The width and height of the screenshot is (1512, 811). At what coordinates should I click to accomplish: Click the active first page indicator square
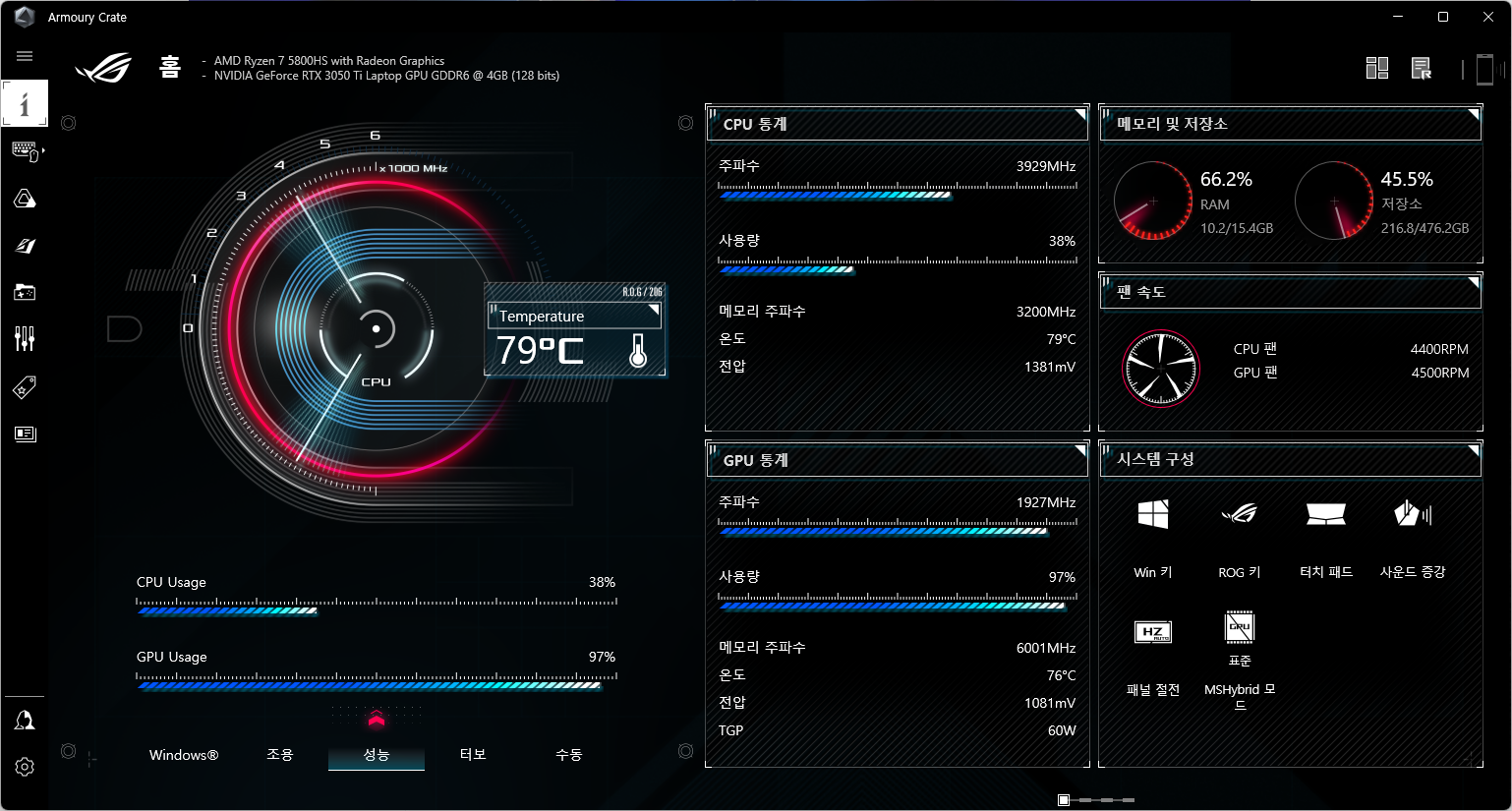coord(1064,800)
